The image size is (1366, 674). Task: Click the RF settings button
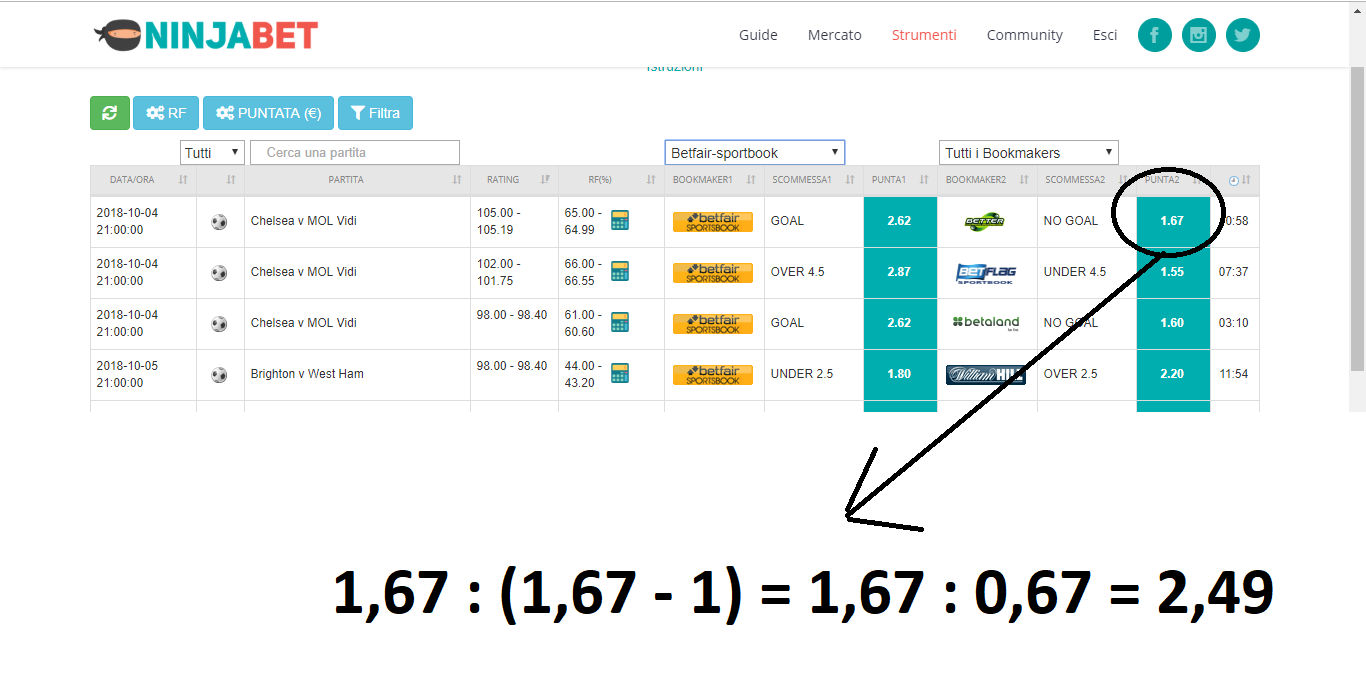[166, 113]
